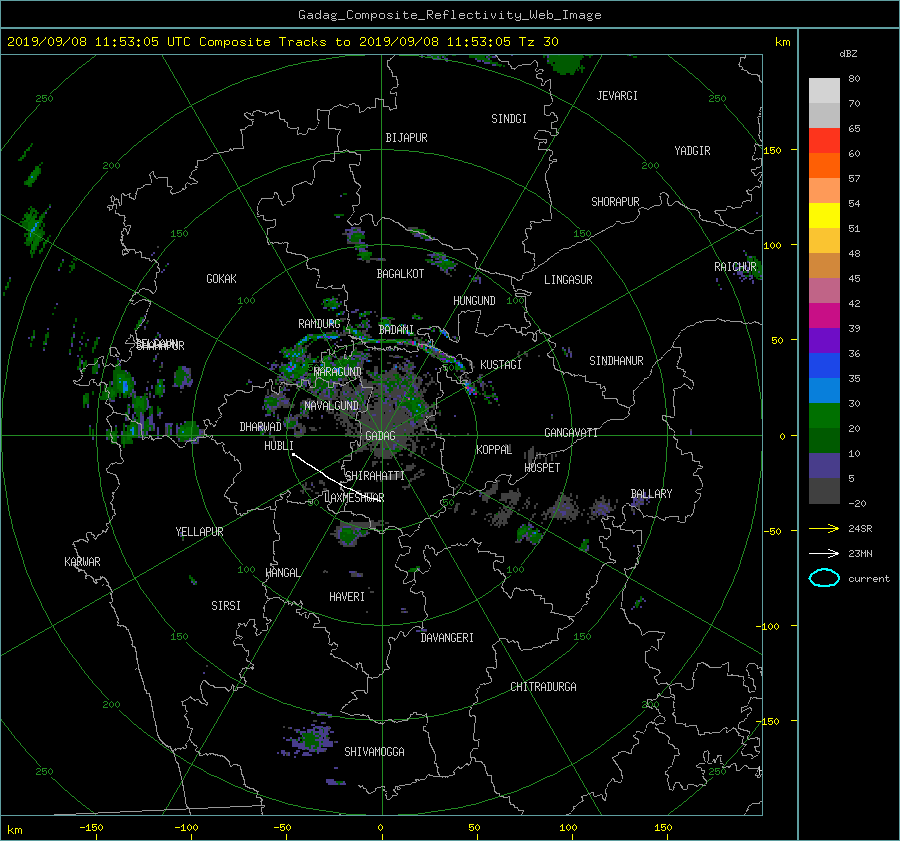Click the YADGIR city label
This screenshot has width=900, height=841.
(692, 151)
